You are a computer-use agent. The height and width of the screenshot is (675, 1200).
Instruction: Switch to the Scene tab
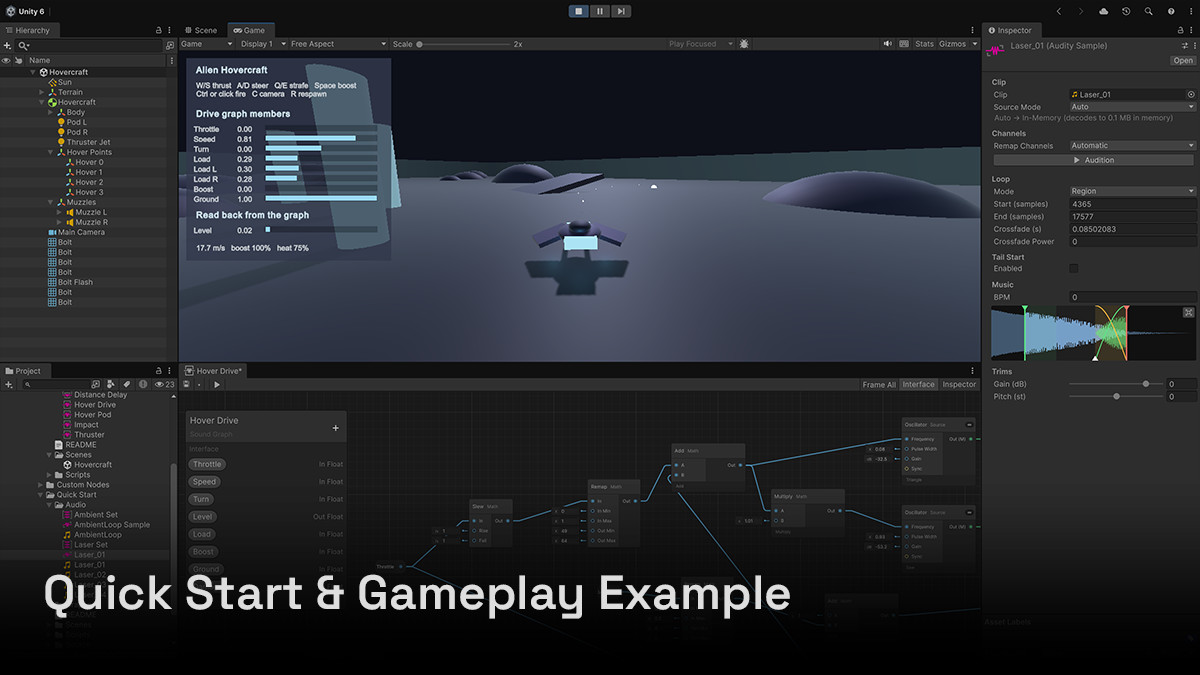tap(200, 30)
